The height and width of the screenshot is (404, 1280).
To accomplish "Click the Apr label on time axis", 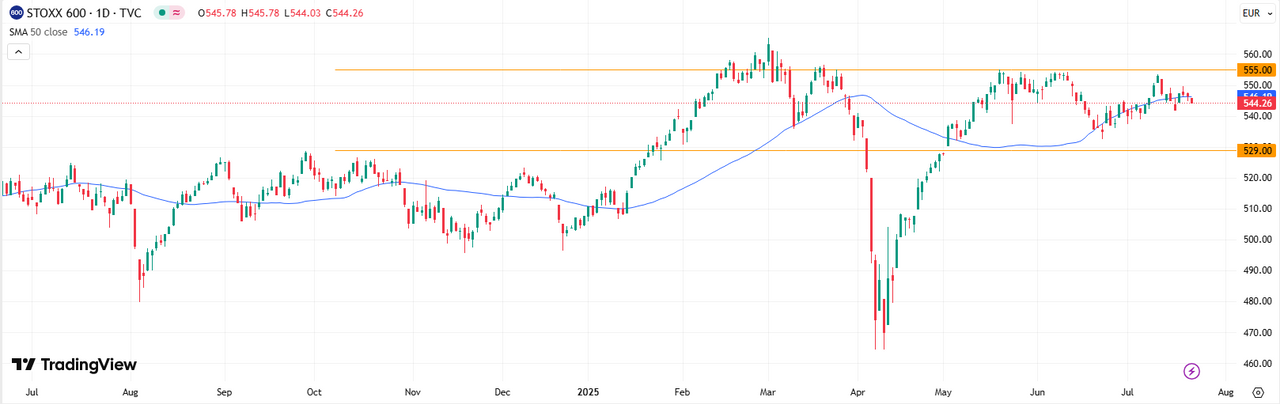I will pos(857,393).
